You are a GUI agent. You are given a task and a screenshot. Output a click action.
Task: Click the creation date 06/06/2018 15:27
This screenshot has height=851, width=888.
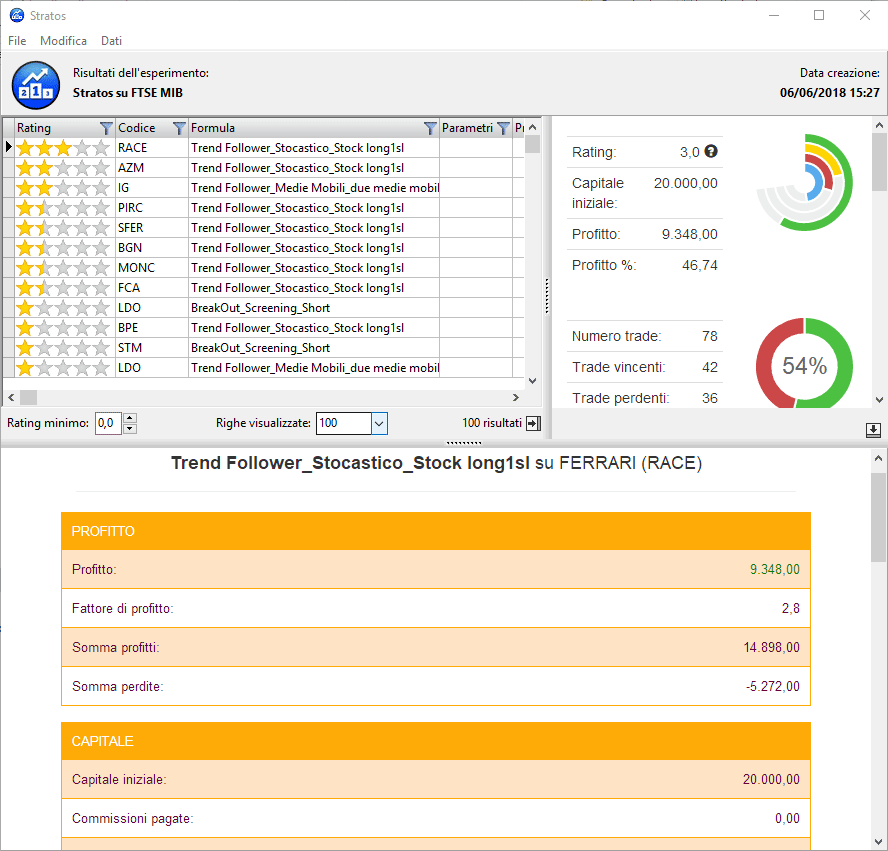pyautogui.click(x=830, y=93)
